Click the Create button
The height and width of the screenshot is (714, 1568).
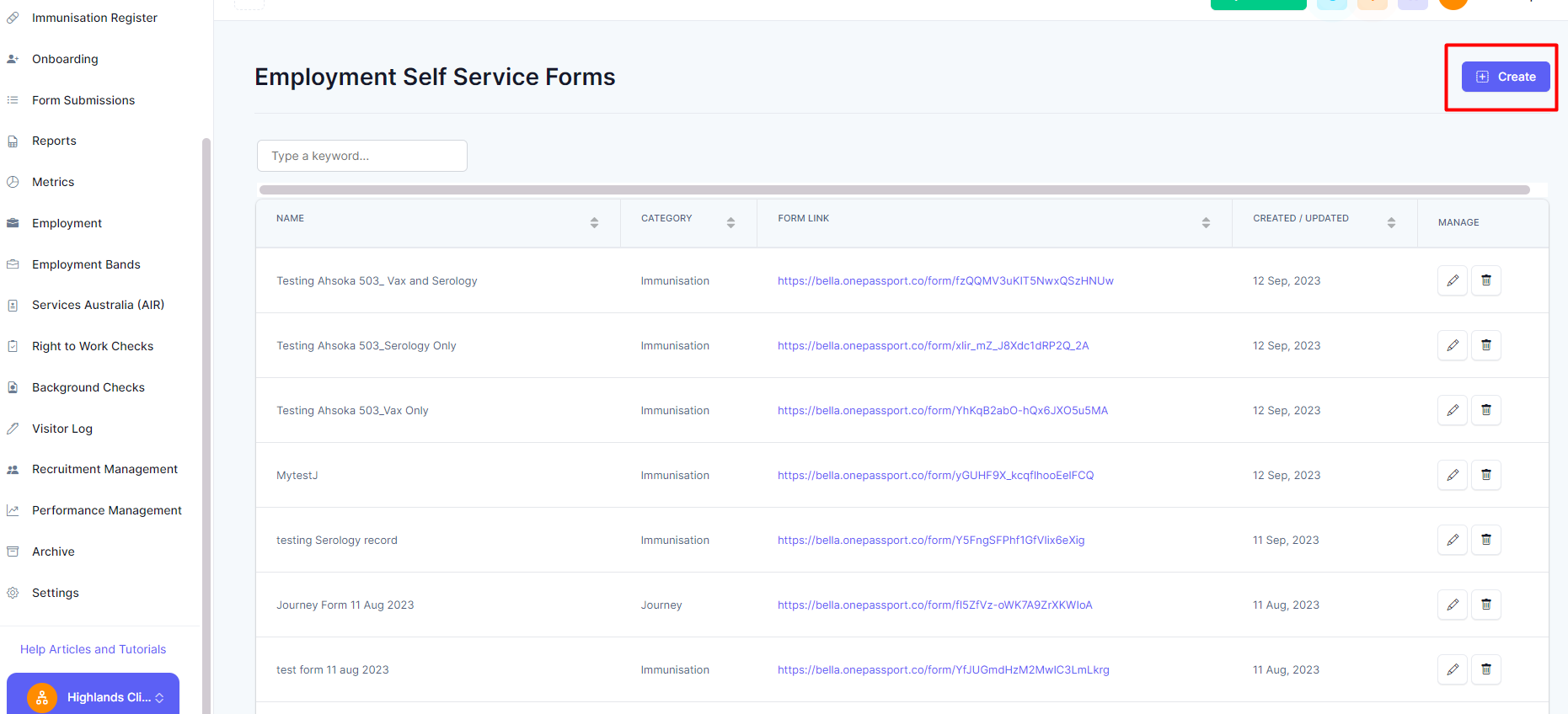coord(1505,77)
